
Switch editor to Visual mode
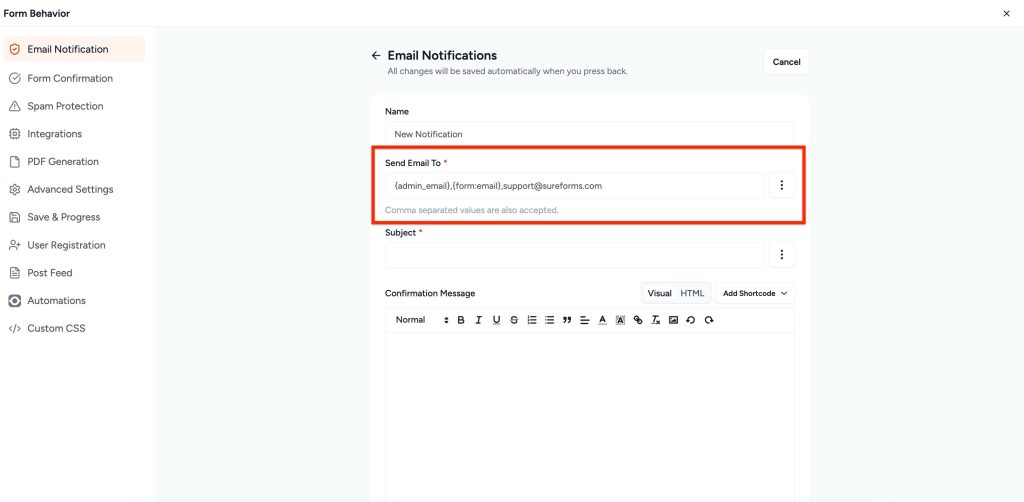pos(660,294)
